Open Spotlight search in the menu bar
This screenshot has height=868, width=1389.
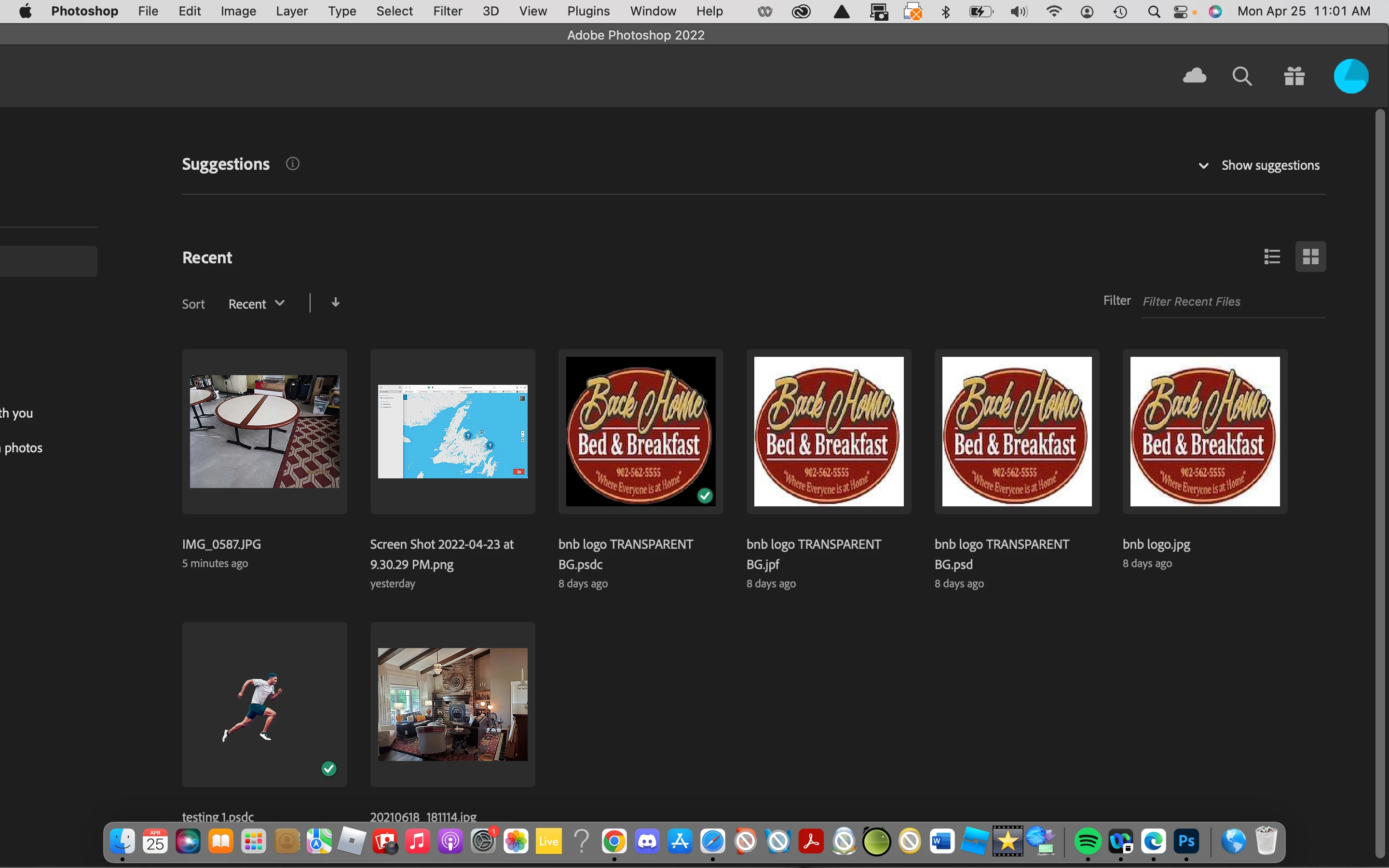click(x=1154, y=12)
